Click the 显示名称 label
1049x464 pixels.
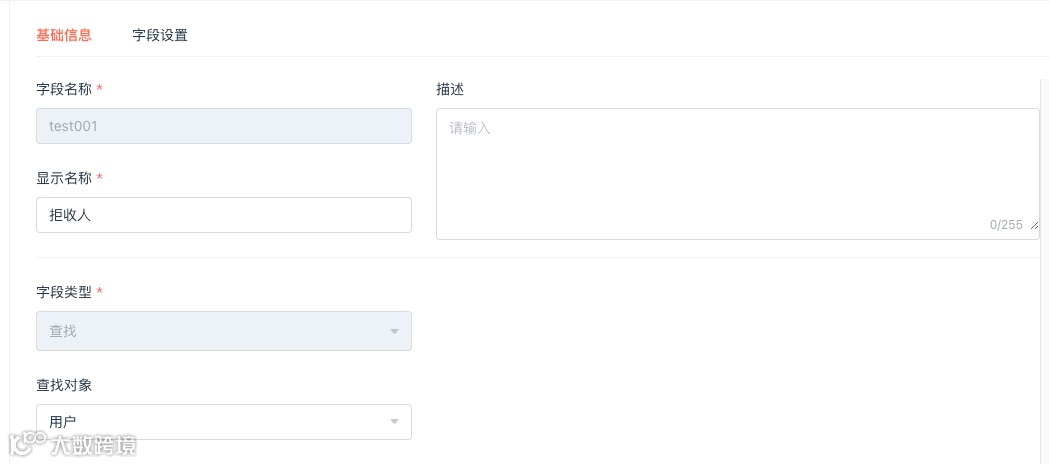point(64,178)
